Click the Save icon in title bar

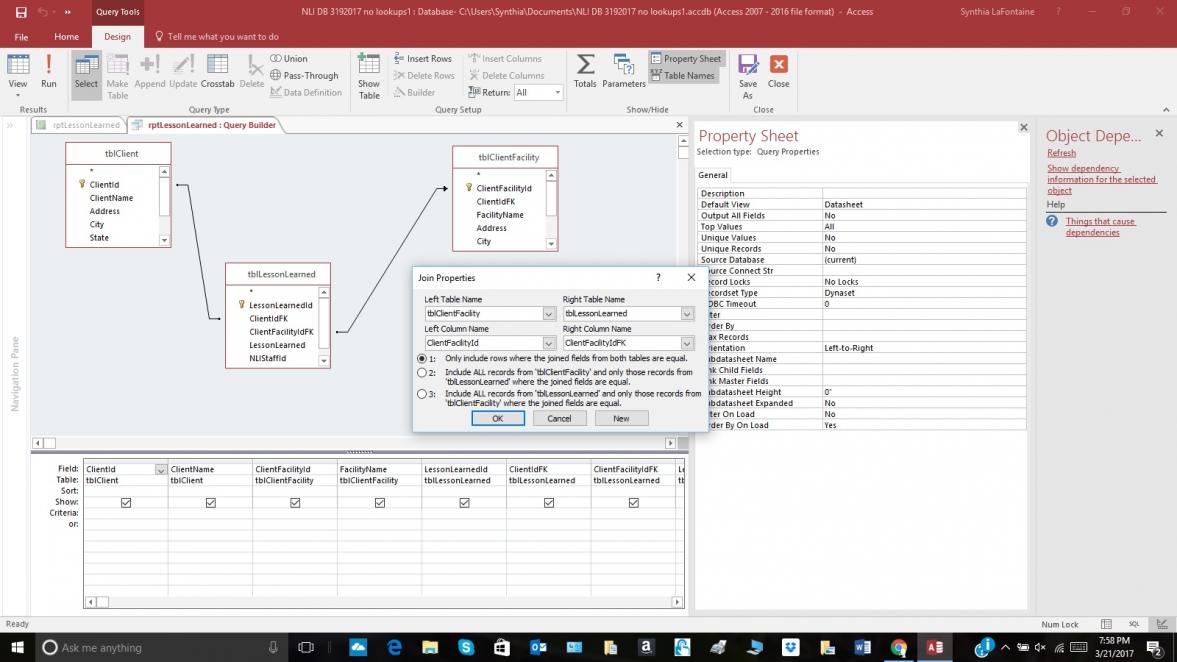click(21, 12)
